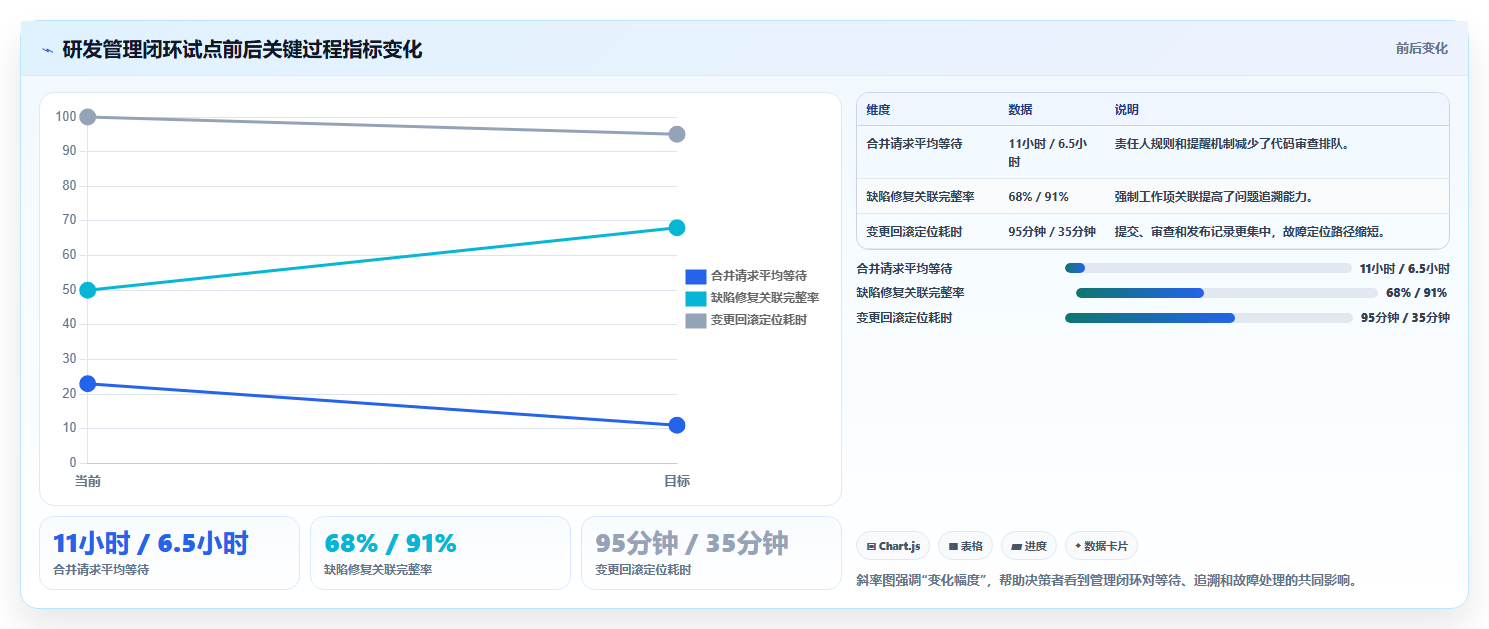Click the gray data point at 当前 100
1489x629 pixels.
88,117
